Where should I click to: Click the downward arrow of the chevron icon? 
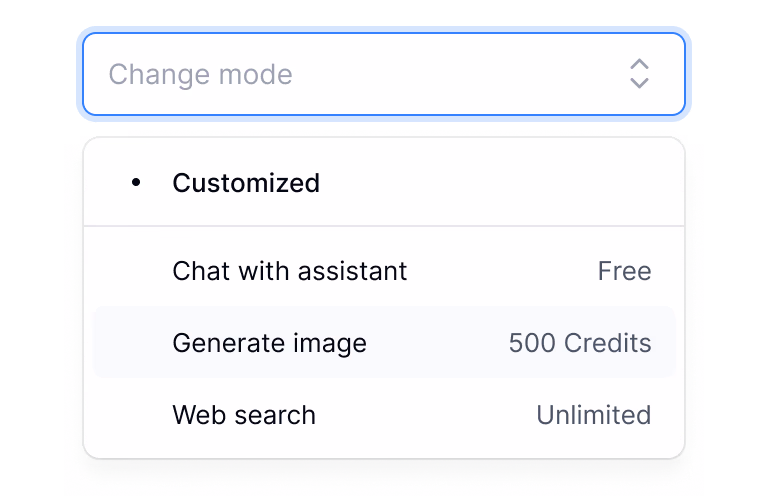(x=639, y=83)
